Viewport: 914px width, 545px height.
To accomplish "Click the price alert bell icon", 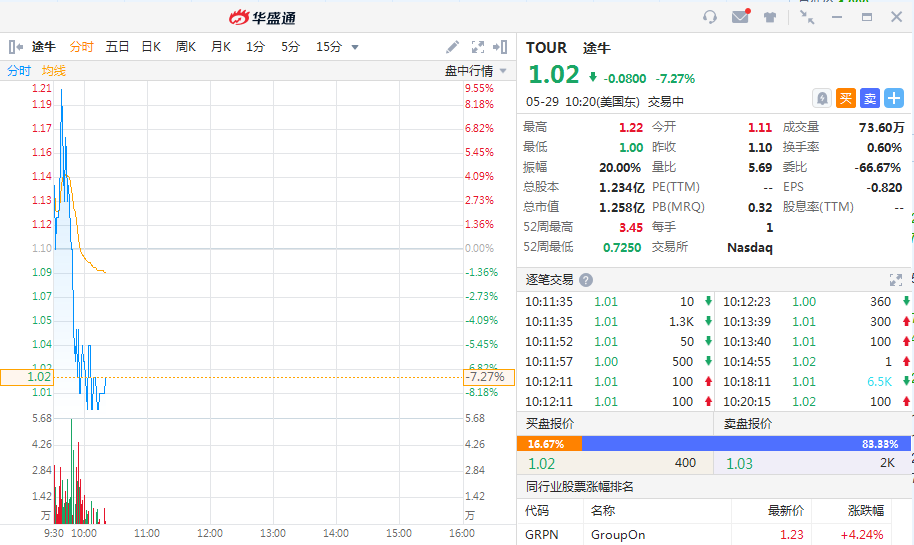I will (821, 98).
